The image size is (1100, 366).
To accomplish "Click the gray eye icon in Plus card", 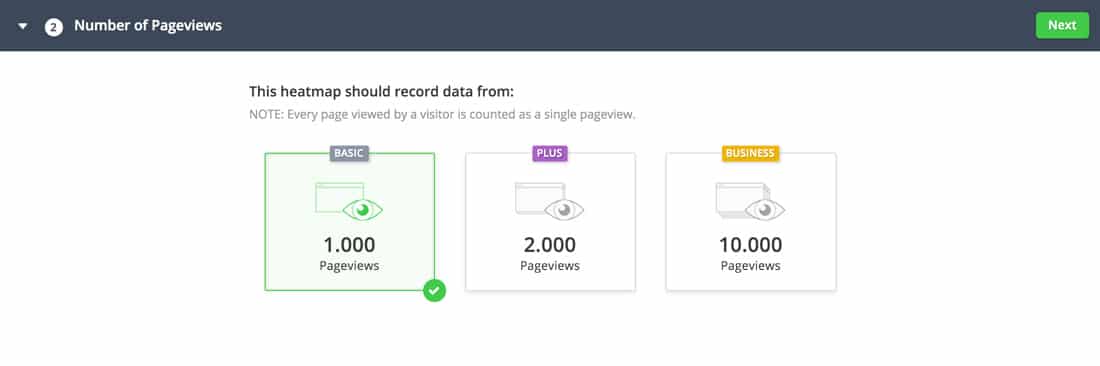I will [x=563, y=209].
